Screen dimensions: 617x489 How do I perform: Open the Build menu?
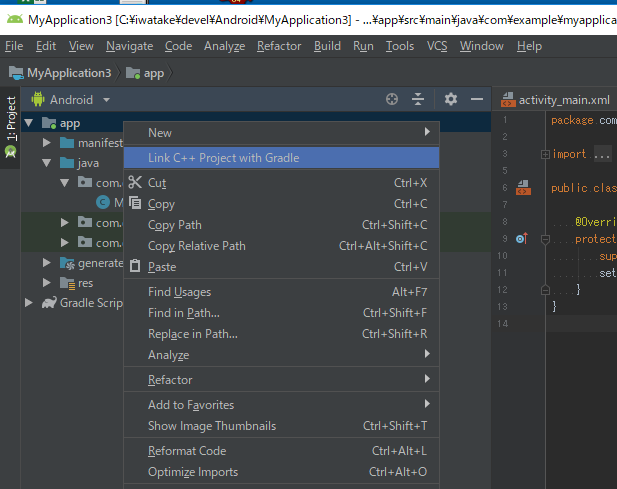coord(327,46)
